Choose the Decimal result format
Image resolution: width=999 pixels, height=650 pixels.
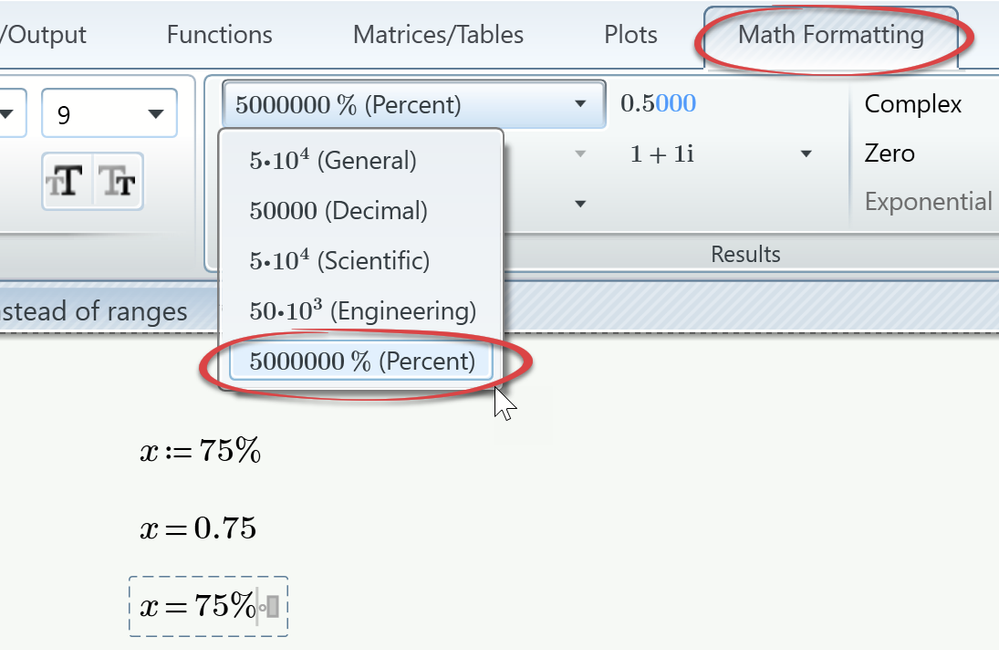click(x=338, y=211)
